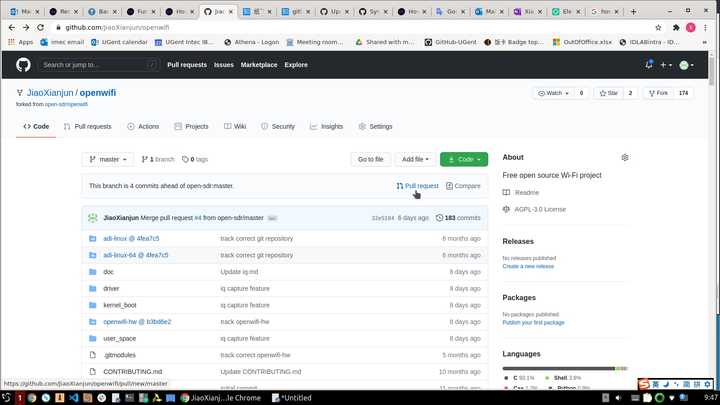
Task: Click the browser forward arrow
Action: (26, 28)
